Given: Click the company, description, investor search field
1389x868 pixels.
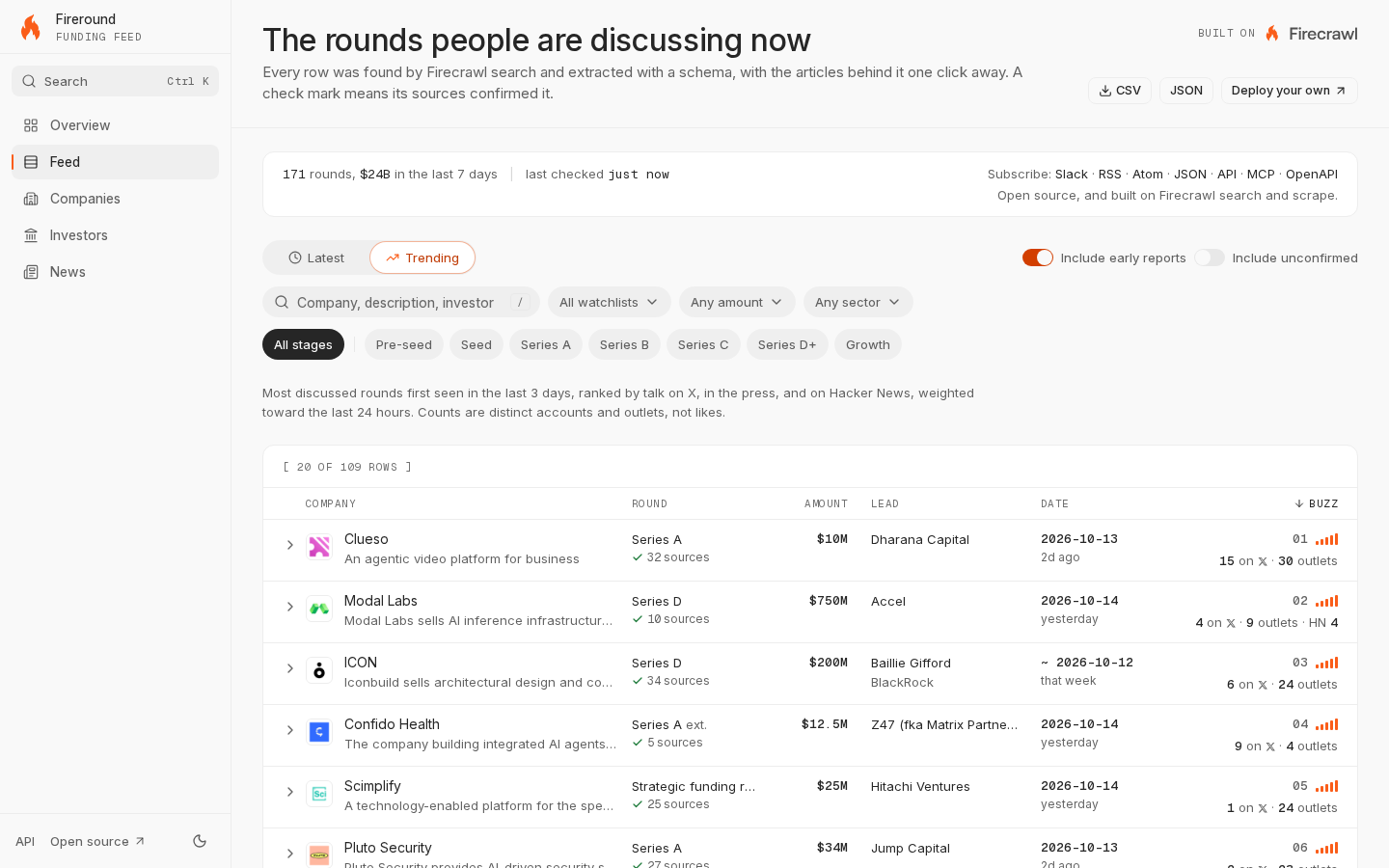Looking at the screenshot, I should point(401,302).
